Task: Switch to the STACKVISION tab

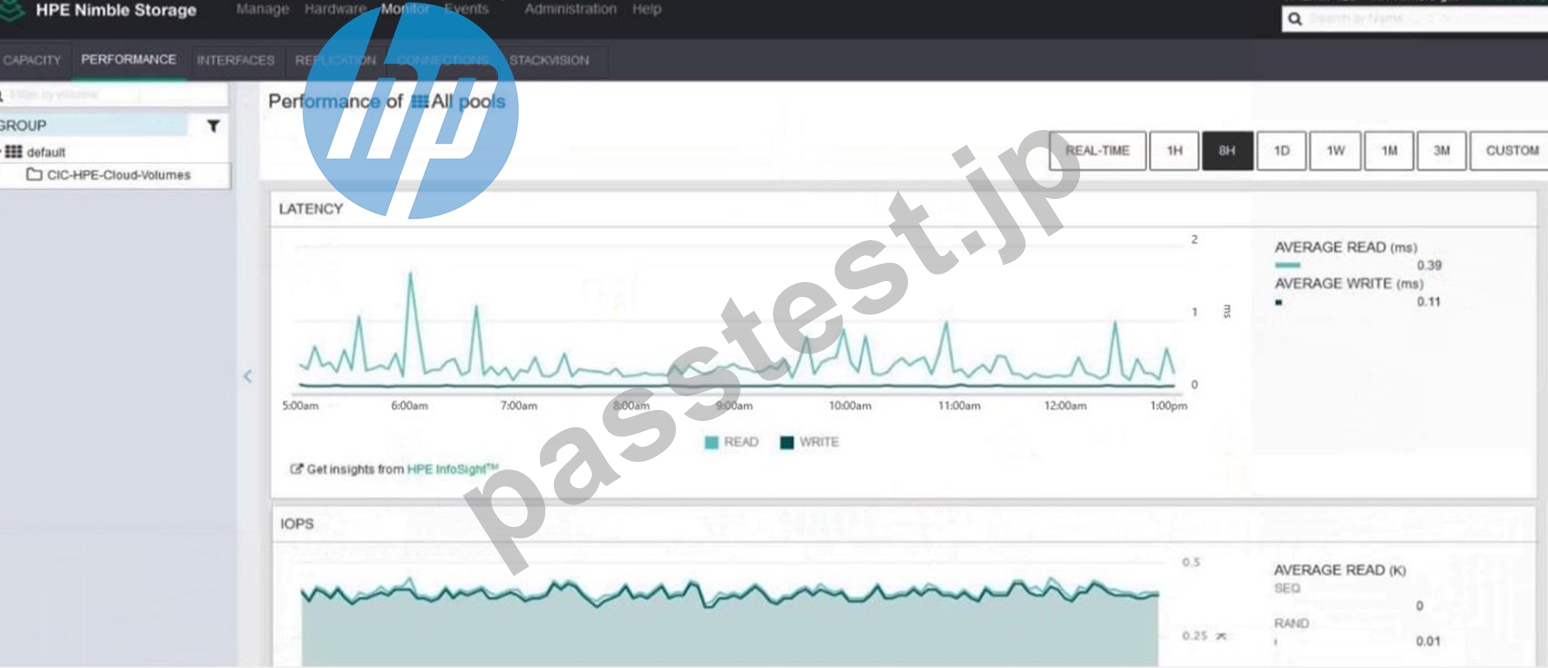Action: [549, 60]
